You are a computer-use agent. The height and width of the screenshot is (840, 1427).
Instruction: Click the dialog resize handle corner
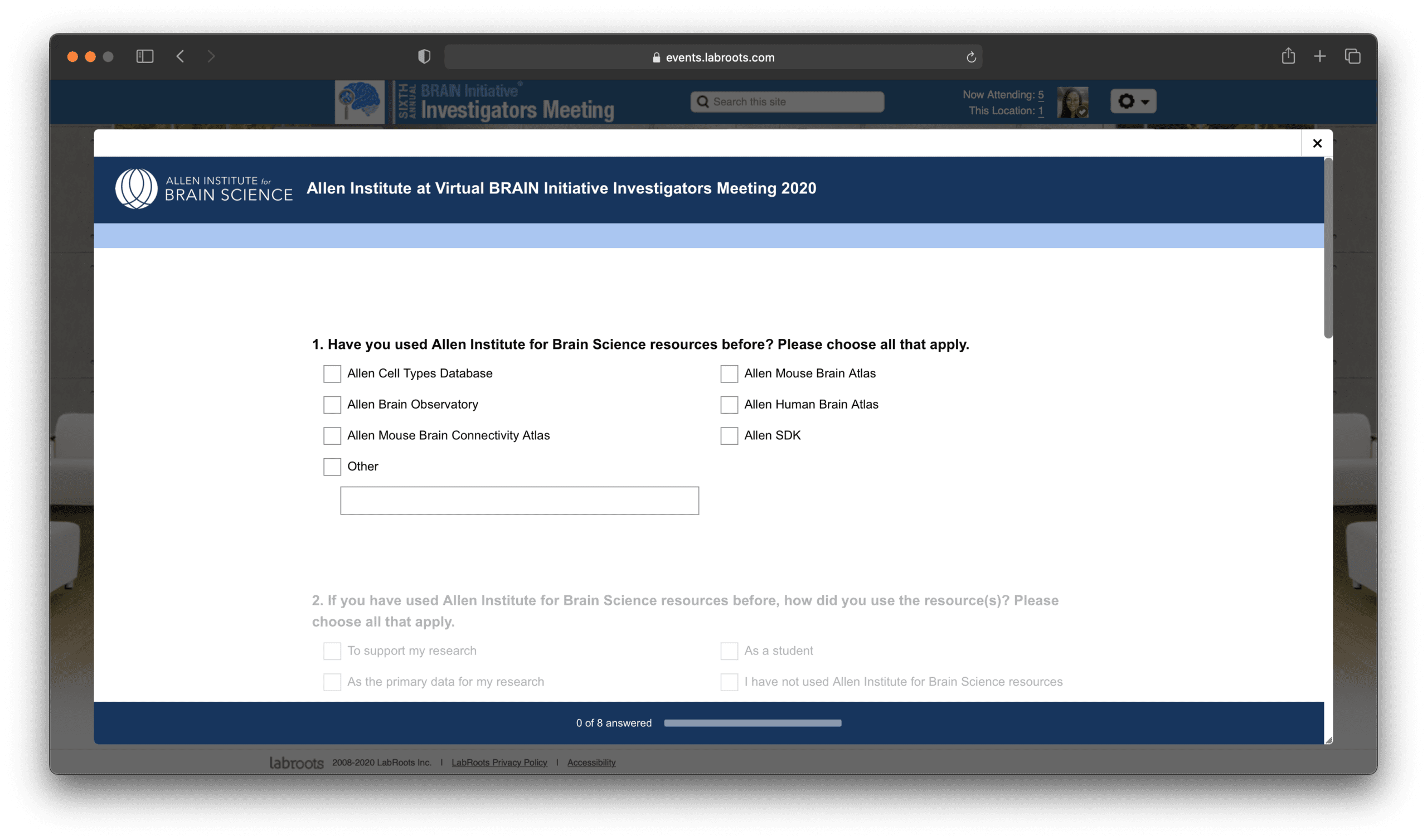click(1328, 740)
